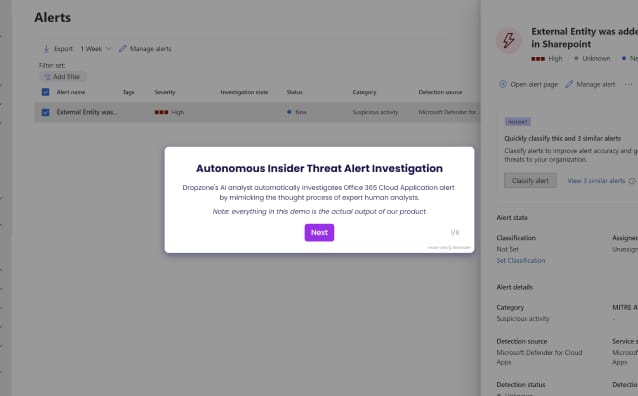Image resolution: width=638 pixels, height=396 pixels.
Task: Click the Alert details section heading
Action: click(514, 287)
